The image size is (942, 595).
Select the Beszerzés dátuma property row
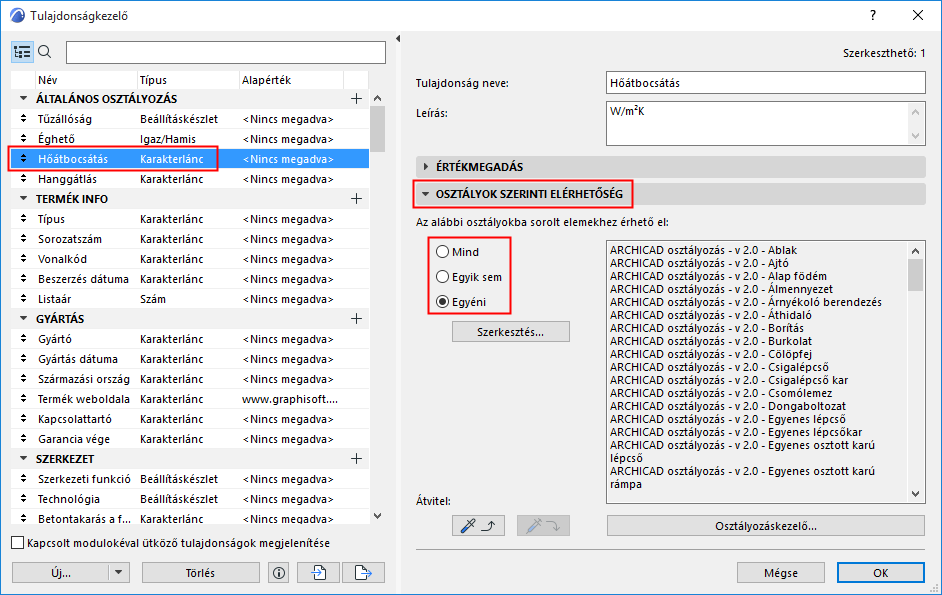190,279
